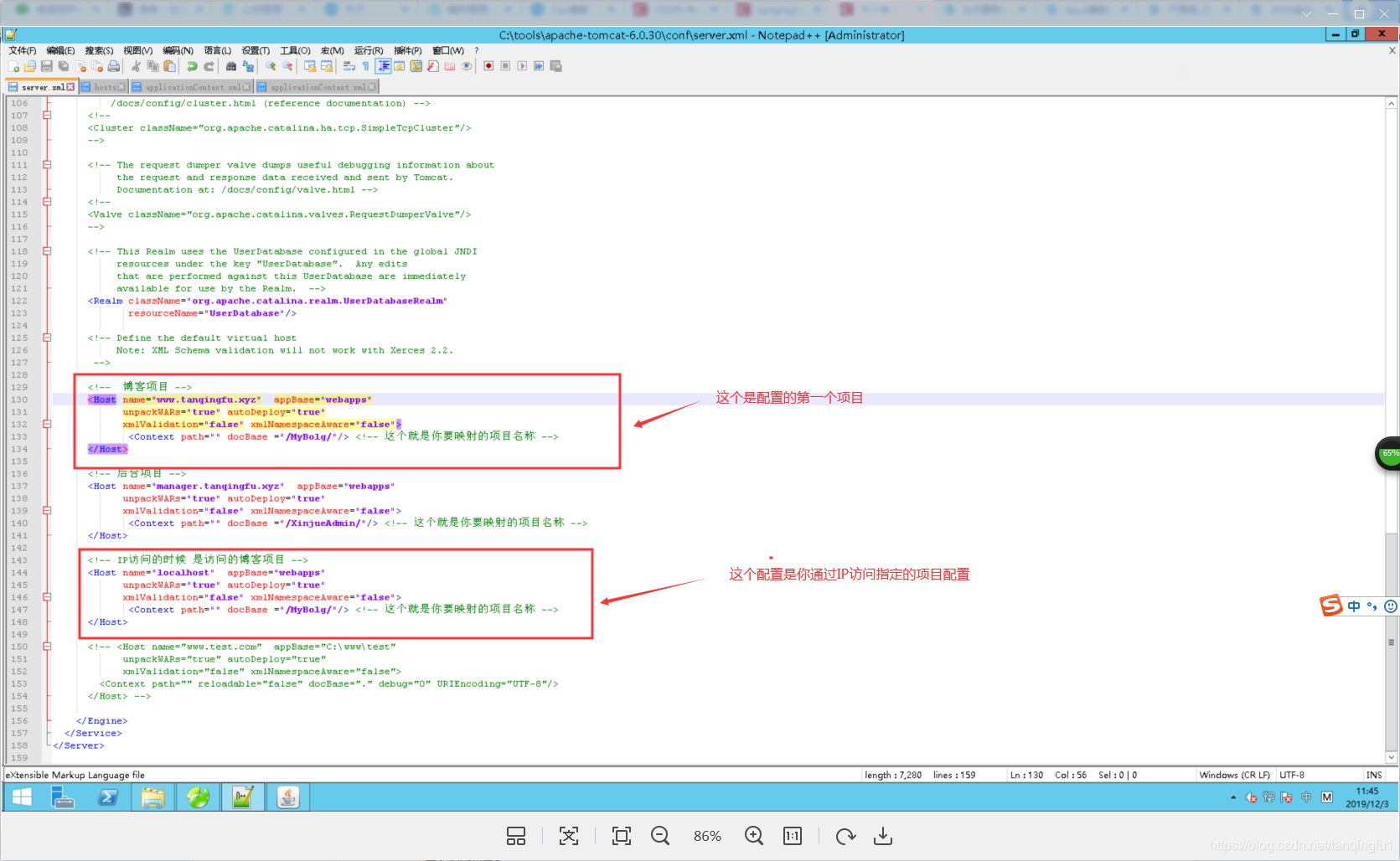1400x861 pixels.
Task: Open the 搜索(S) menu
Action: click(x=99, y=50)
